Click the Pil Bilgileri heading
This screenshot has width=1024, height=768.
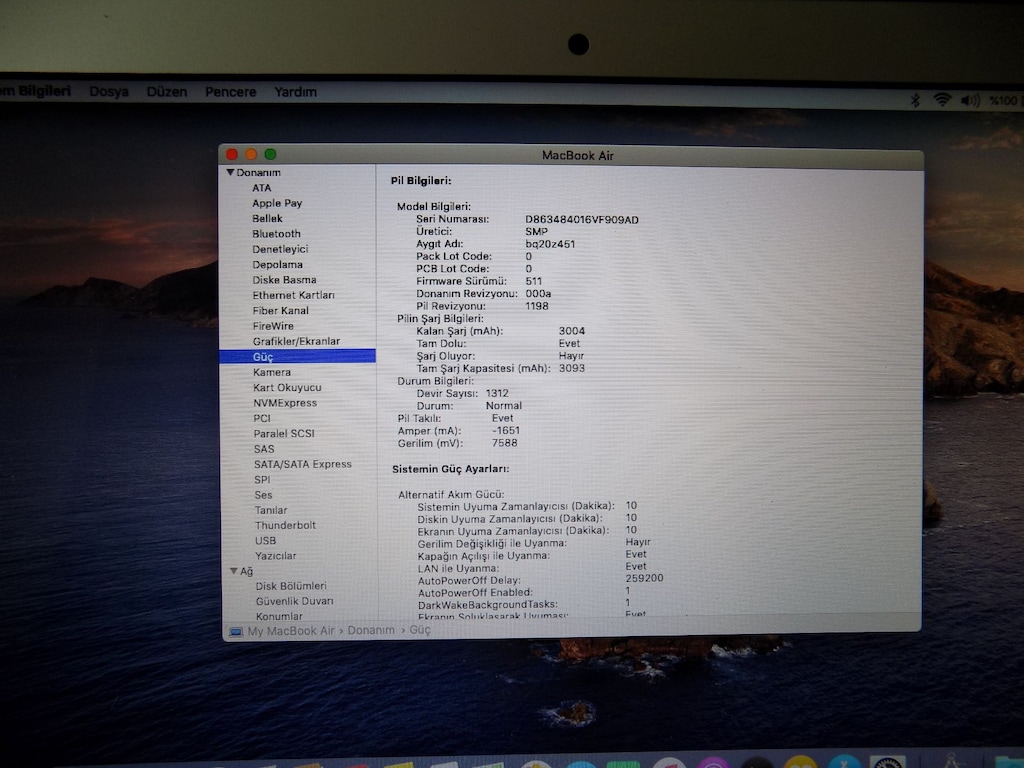[x=421, y=181]
